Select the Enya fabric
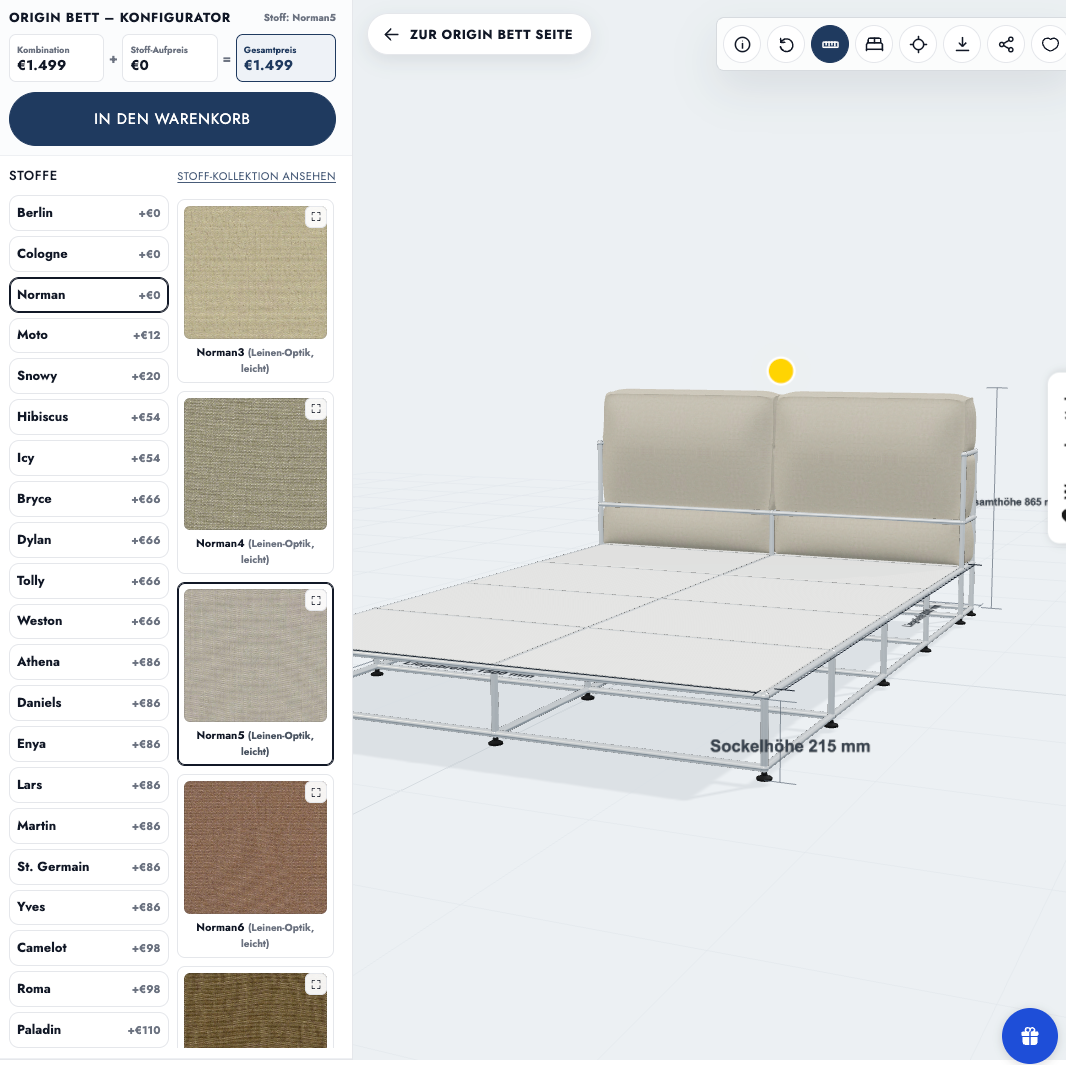The height and width of the screenshot is (1065, 1066). point(89,744)
